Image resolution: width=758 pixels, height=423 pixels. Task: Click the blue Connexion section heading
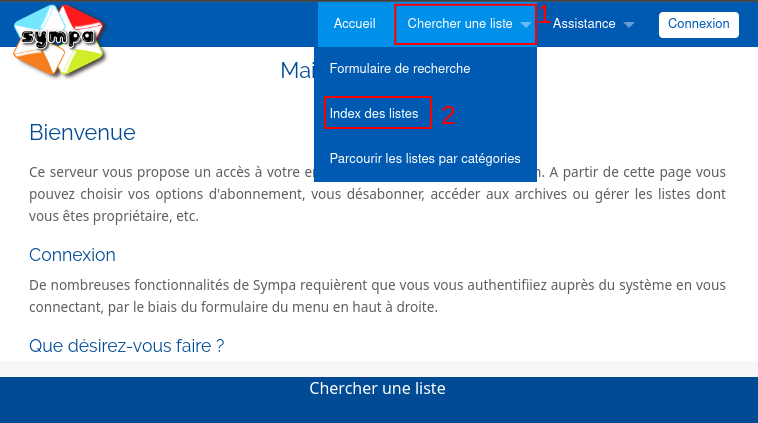point(72,255)
